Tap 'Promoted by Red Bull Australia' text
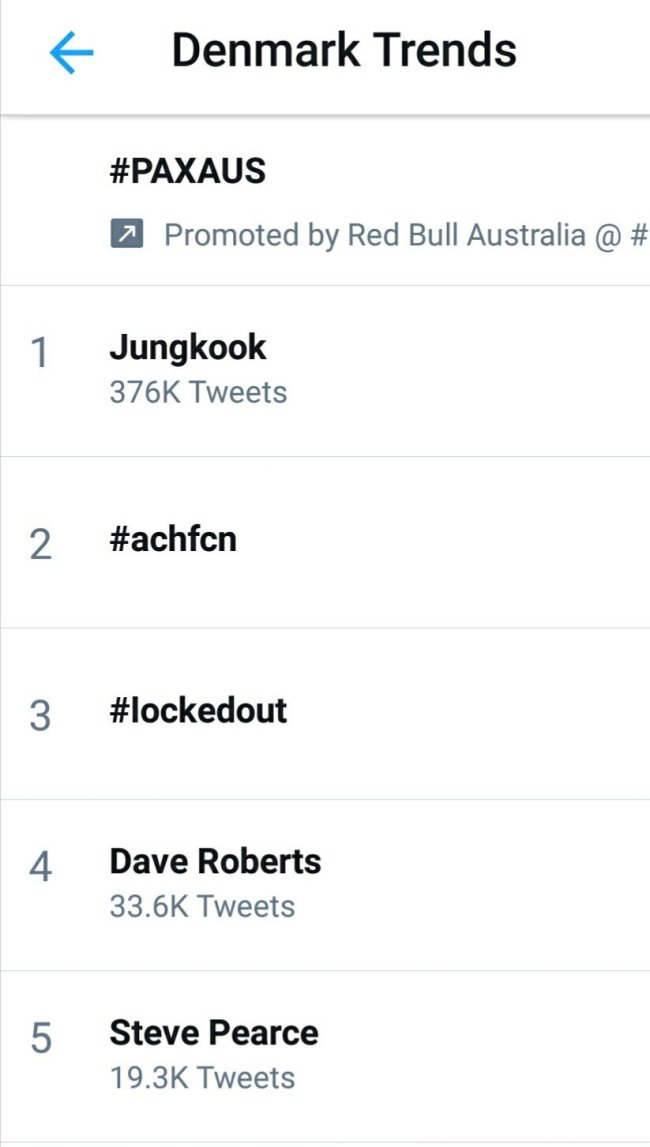This screenshot has width=650, height=1147. (374, 236)
